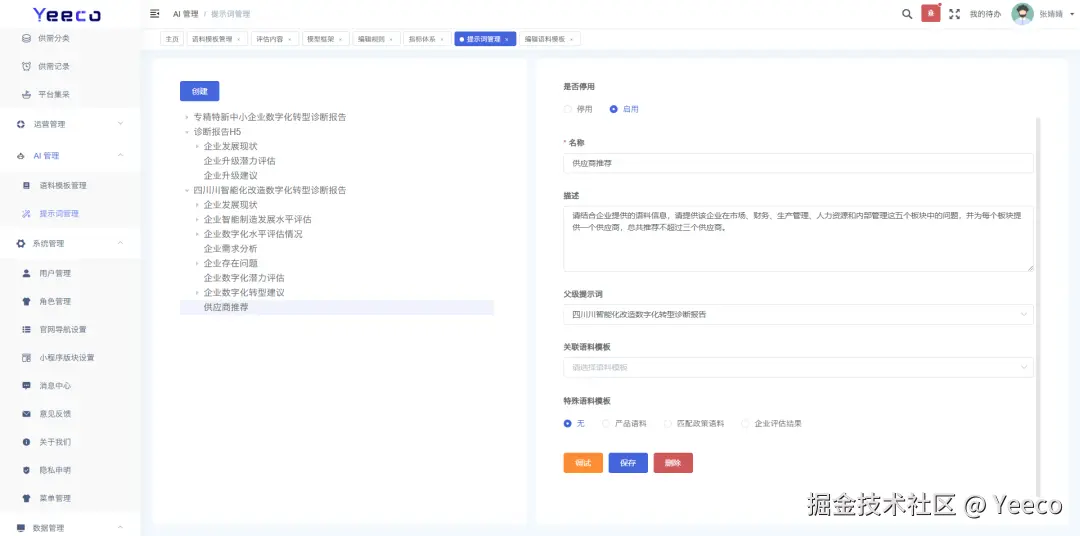Open the search magnifier icon
Viewport: 1080px width, 536px height.
click(x=907, y=14)
